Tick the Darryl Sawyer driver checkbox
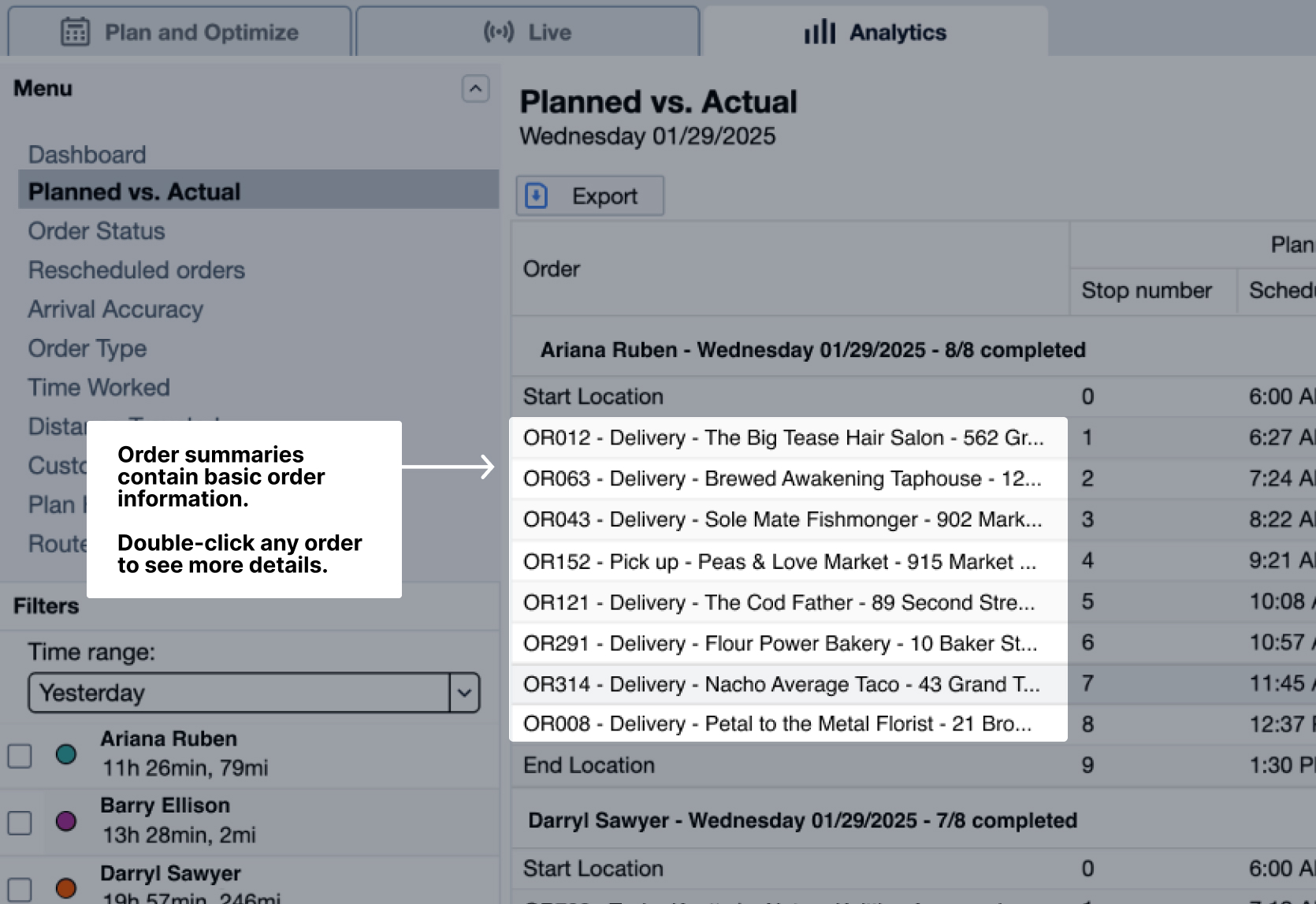Viewport: 1316px width, 904px height. point(20,889)
